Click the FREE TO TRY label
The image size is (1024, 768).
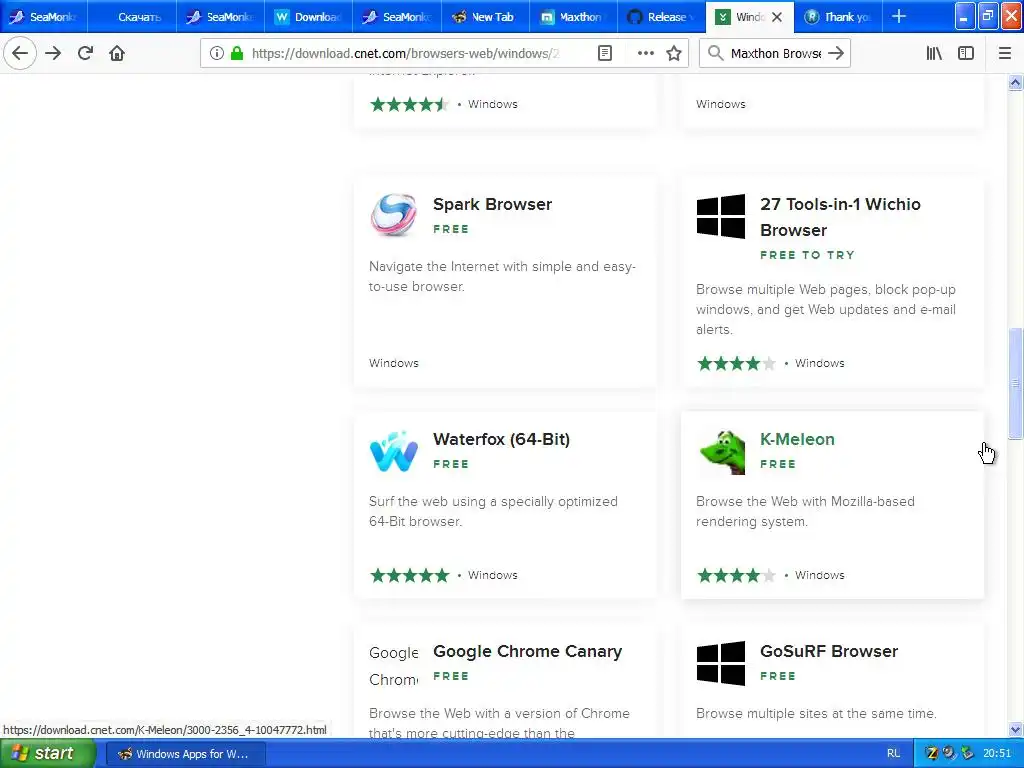coord(807,255)
